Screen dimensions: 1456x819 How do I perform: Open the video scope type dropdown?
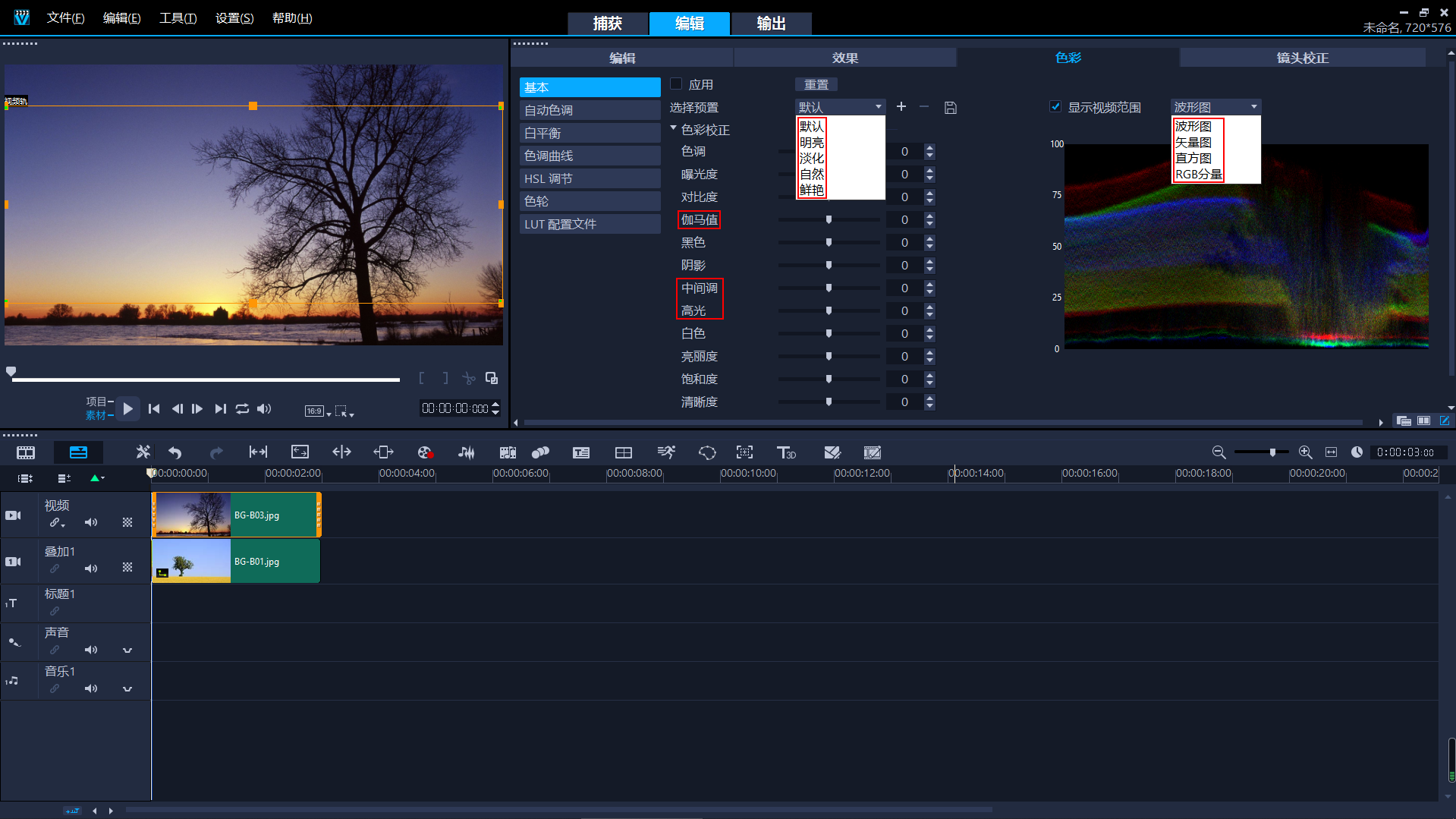tap(1215, 107)
